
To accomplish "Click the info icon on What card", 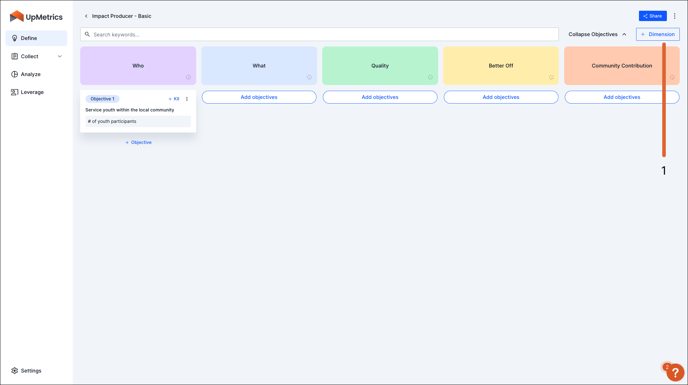I will (x=309, y=77).
